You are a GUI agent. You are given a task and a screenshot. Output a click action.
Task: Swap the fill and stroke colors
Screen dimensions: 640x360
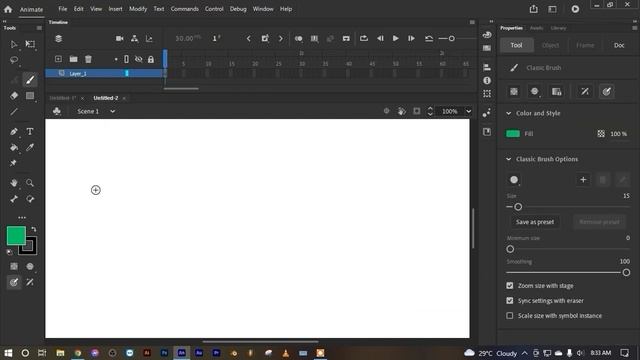[34, 229]
